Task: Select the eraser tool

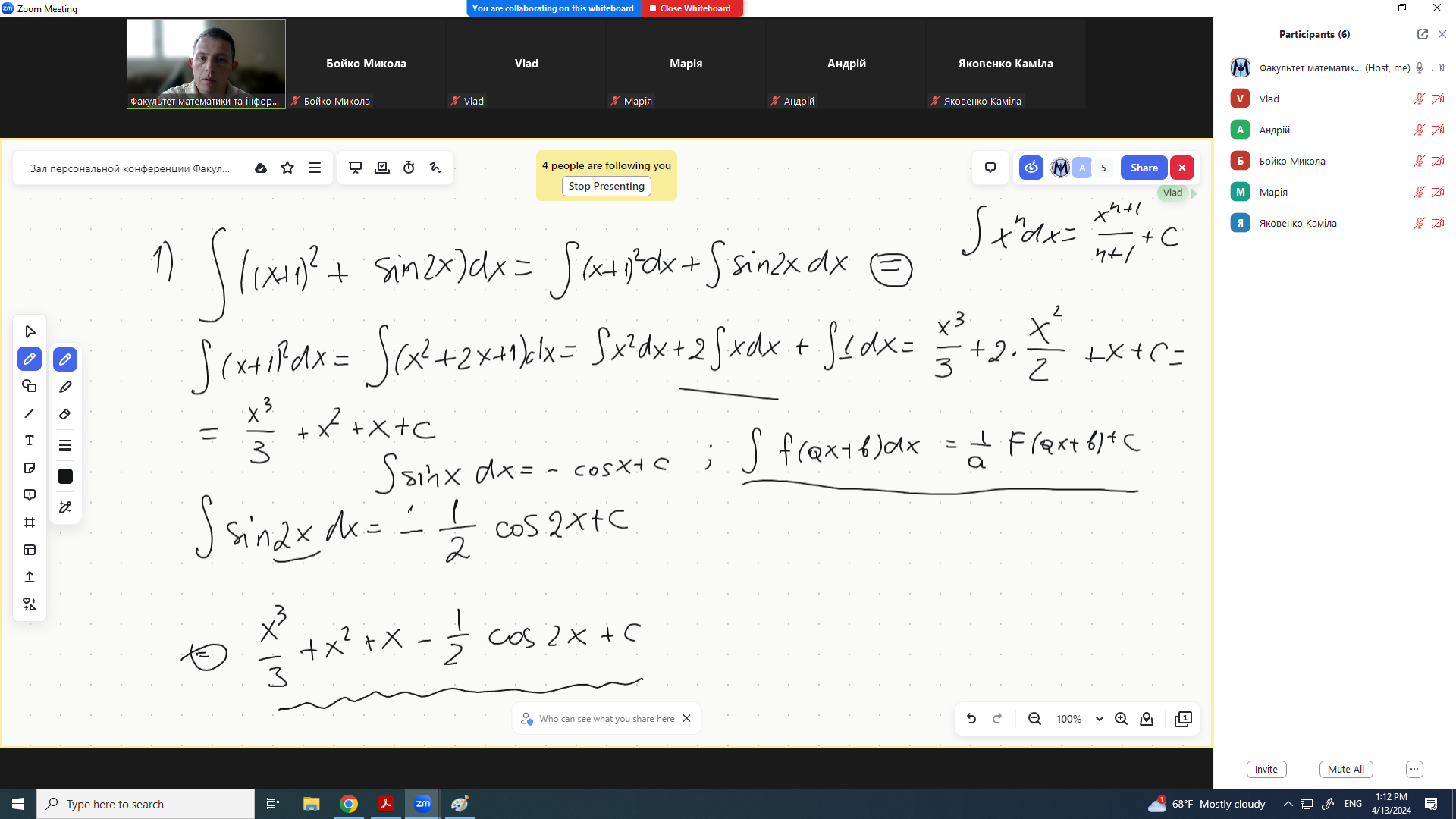Action: click(x=65, y=414)
